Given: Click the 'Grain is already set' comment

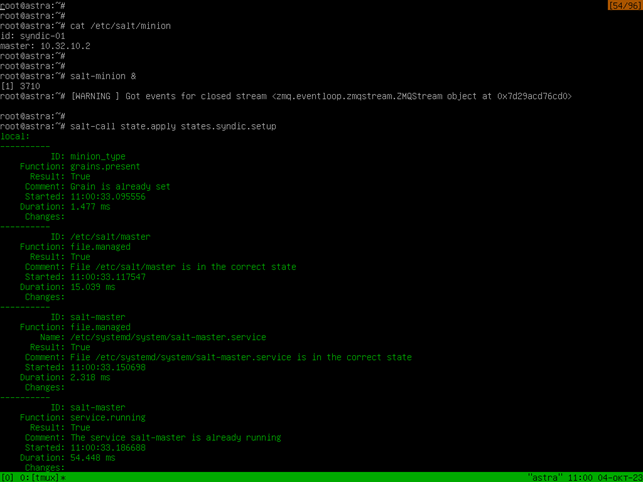Looking at the screenshot, I should (120, 187).
